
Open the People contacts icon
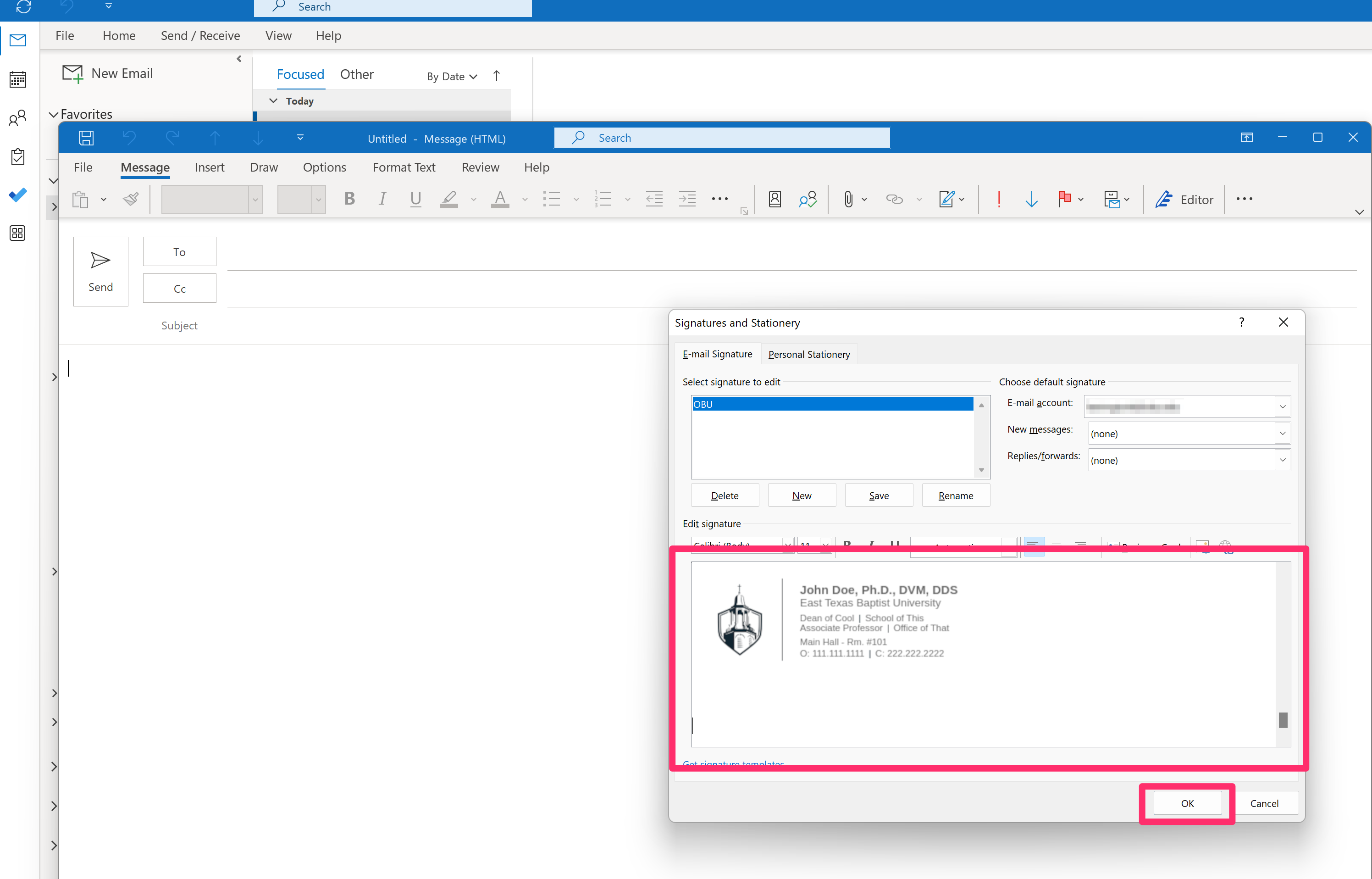pos(18,118)
